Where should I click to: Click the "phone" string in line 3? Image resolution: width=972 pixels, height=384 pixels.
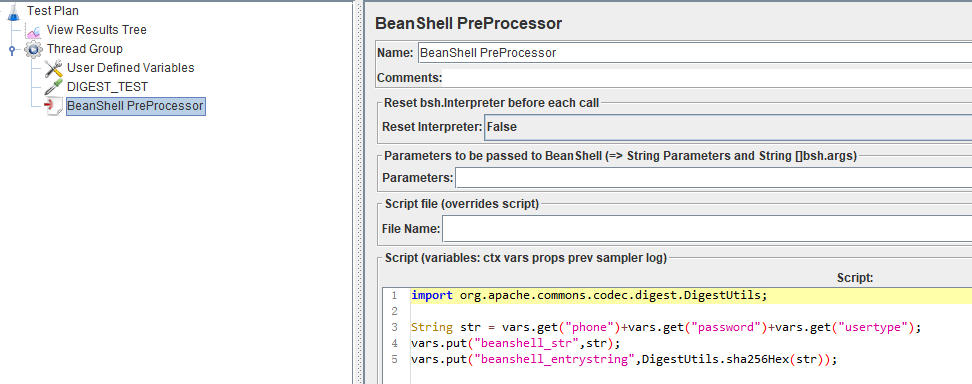click(x=590, y=328)
